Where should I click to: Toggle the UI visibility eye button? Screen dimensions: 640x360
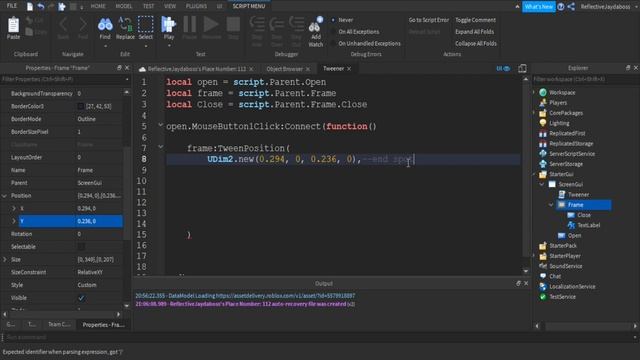503,69
